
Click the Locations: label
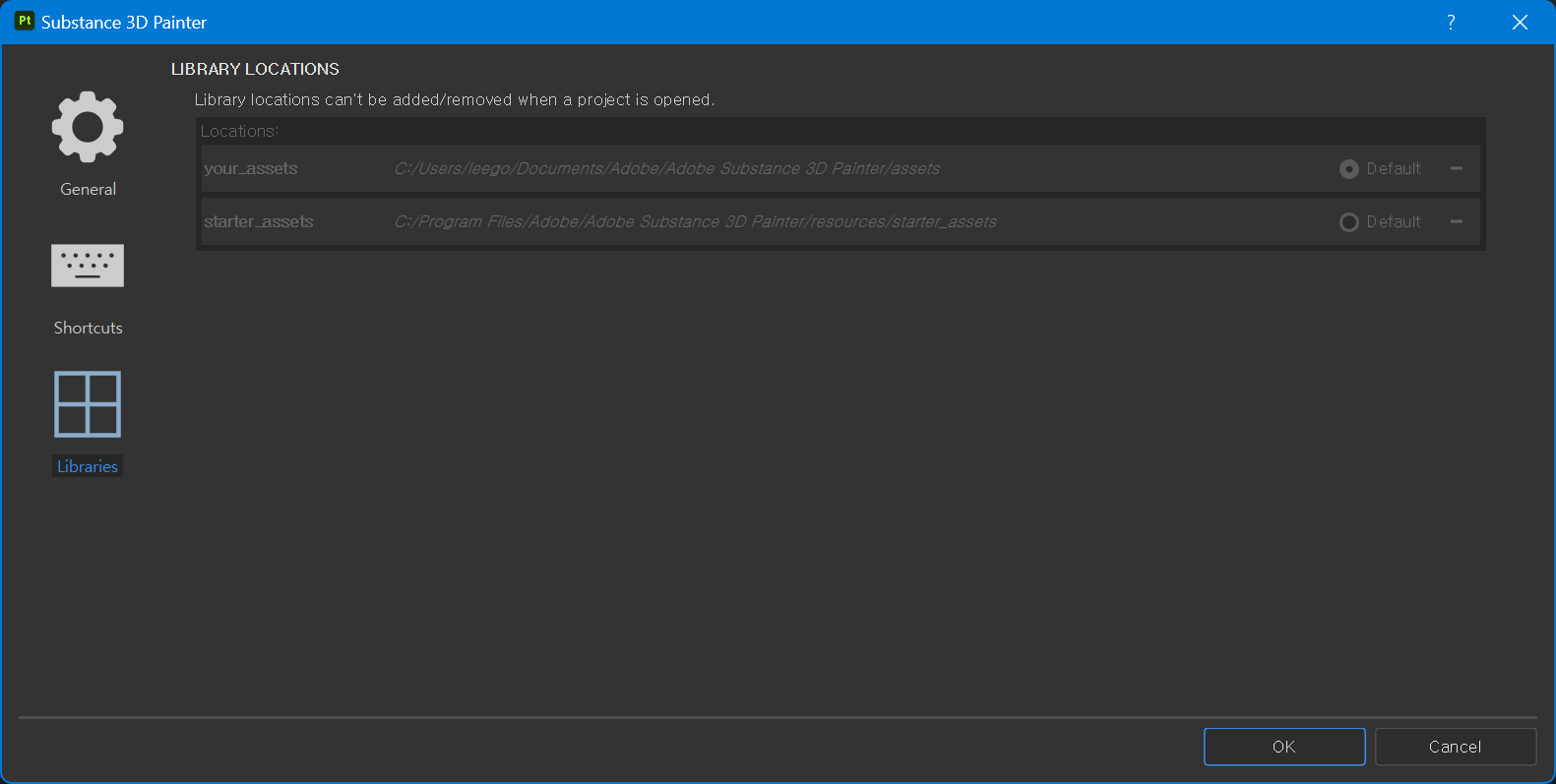pyautogui.click(x=240, y=131)
